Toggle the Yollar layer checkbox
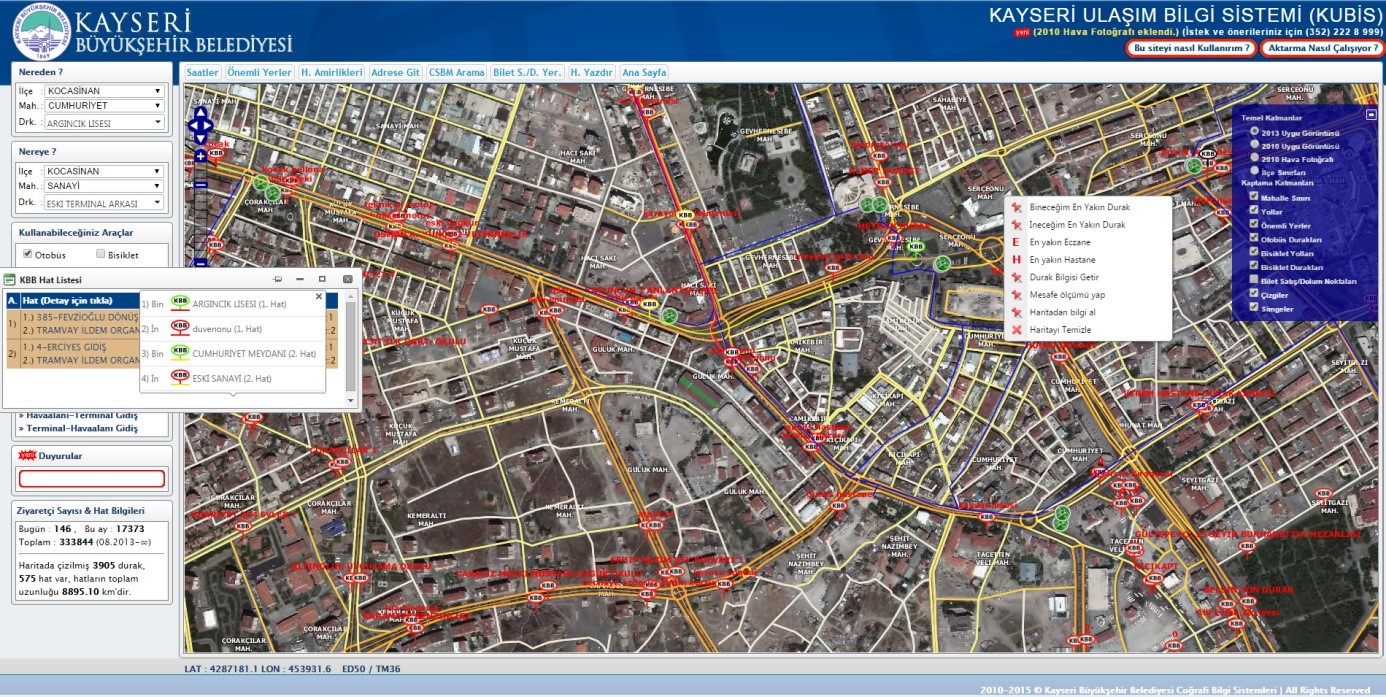1386x697 pixels. click(1254, 211)
